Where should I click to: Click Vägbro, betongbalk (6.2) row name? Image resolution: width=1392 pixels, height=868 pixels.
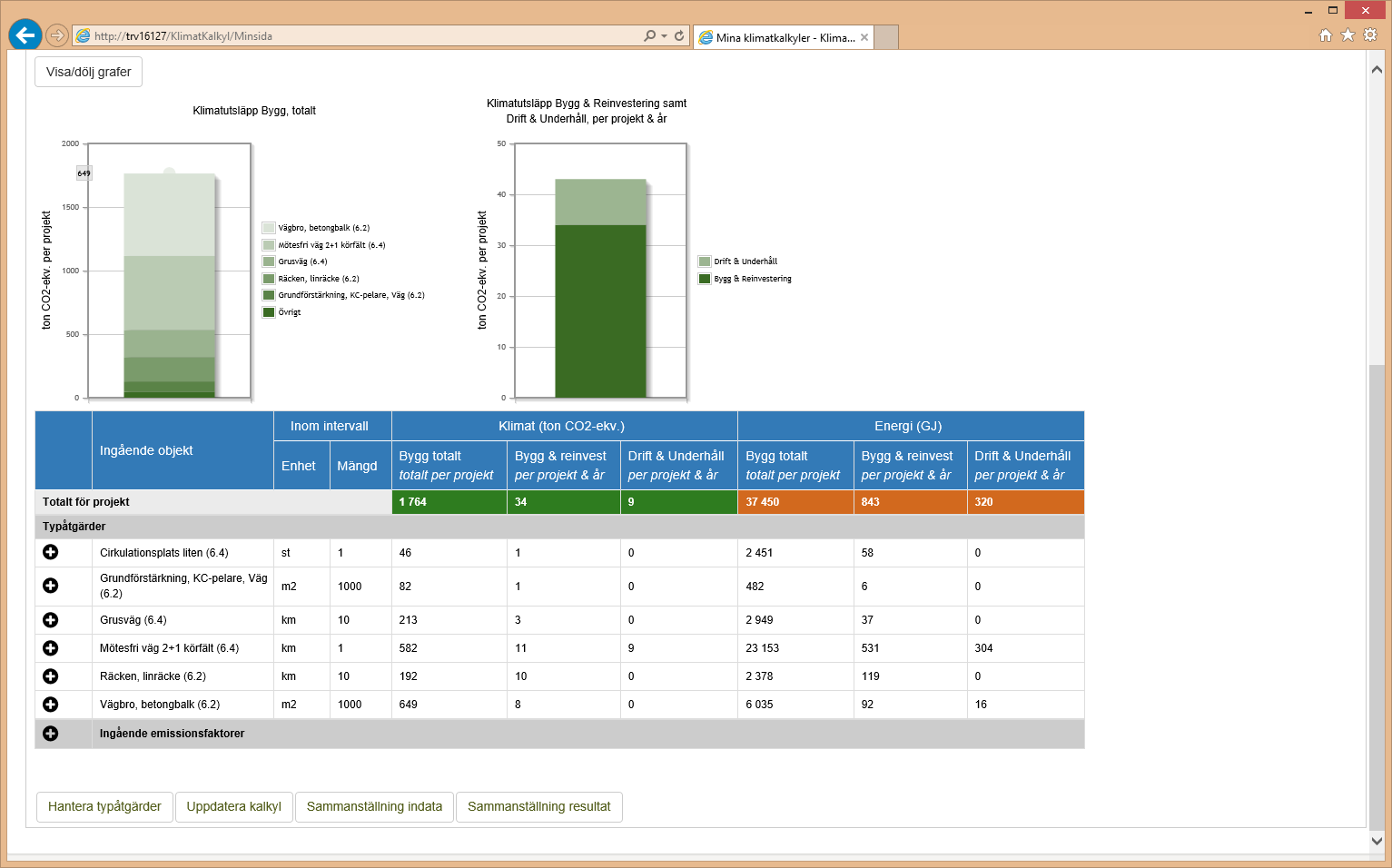[160, 705]
